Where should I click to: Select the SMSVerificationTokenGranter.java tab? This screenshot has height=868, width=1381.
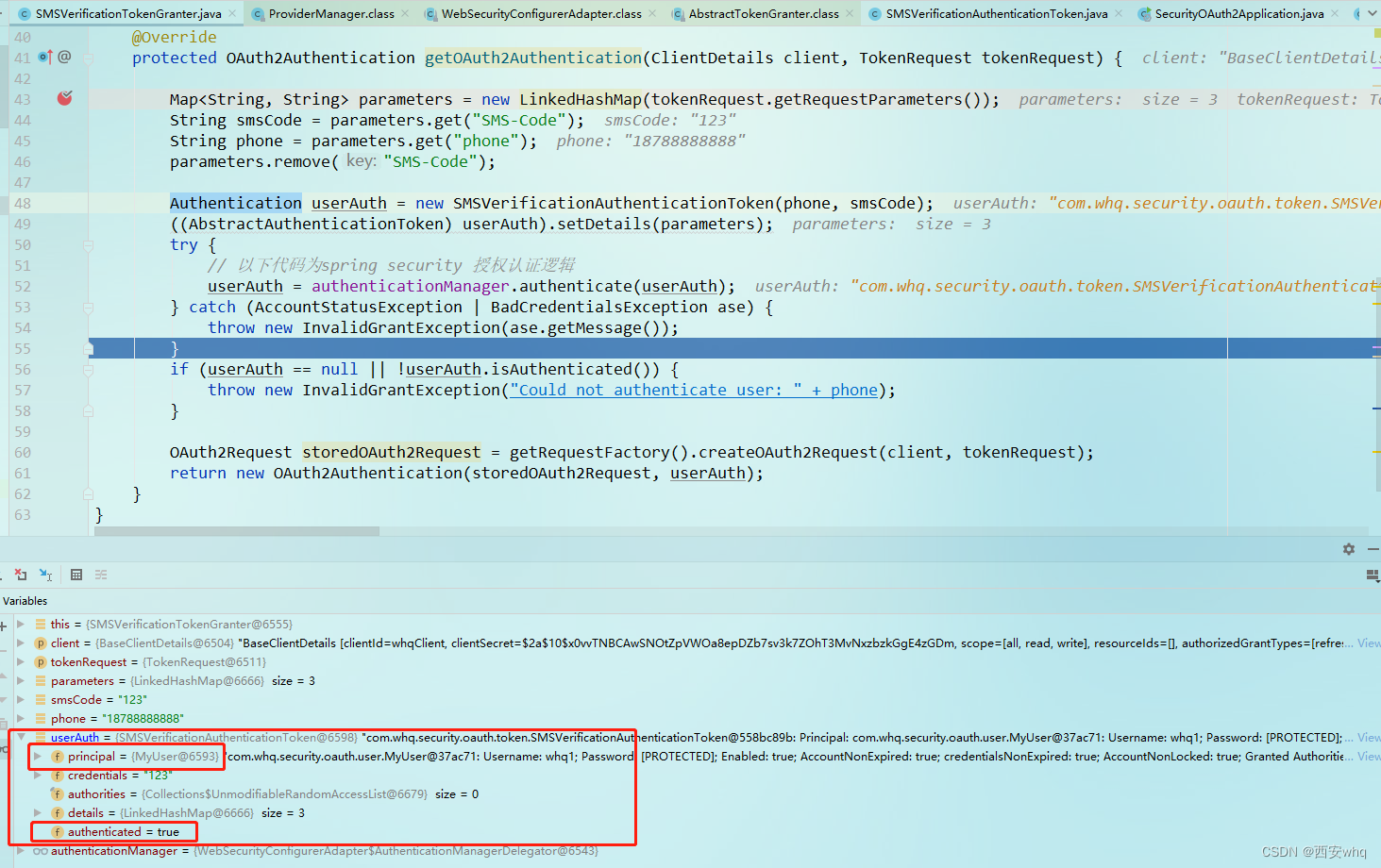tap(128, 14)
